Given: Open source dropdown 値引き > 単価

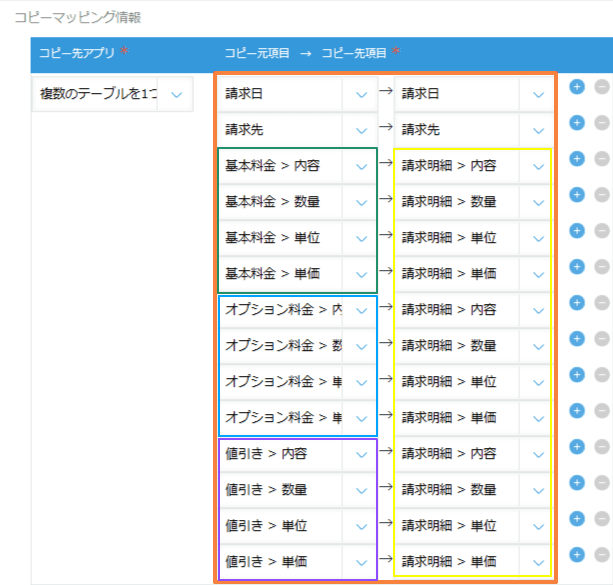Looking at the screenshot, I should point(298,562).
